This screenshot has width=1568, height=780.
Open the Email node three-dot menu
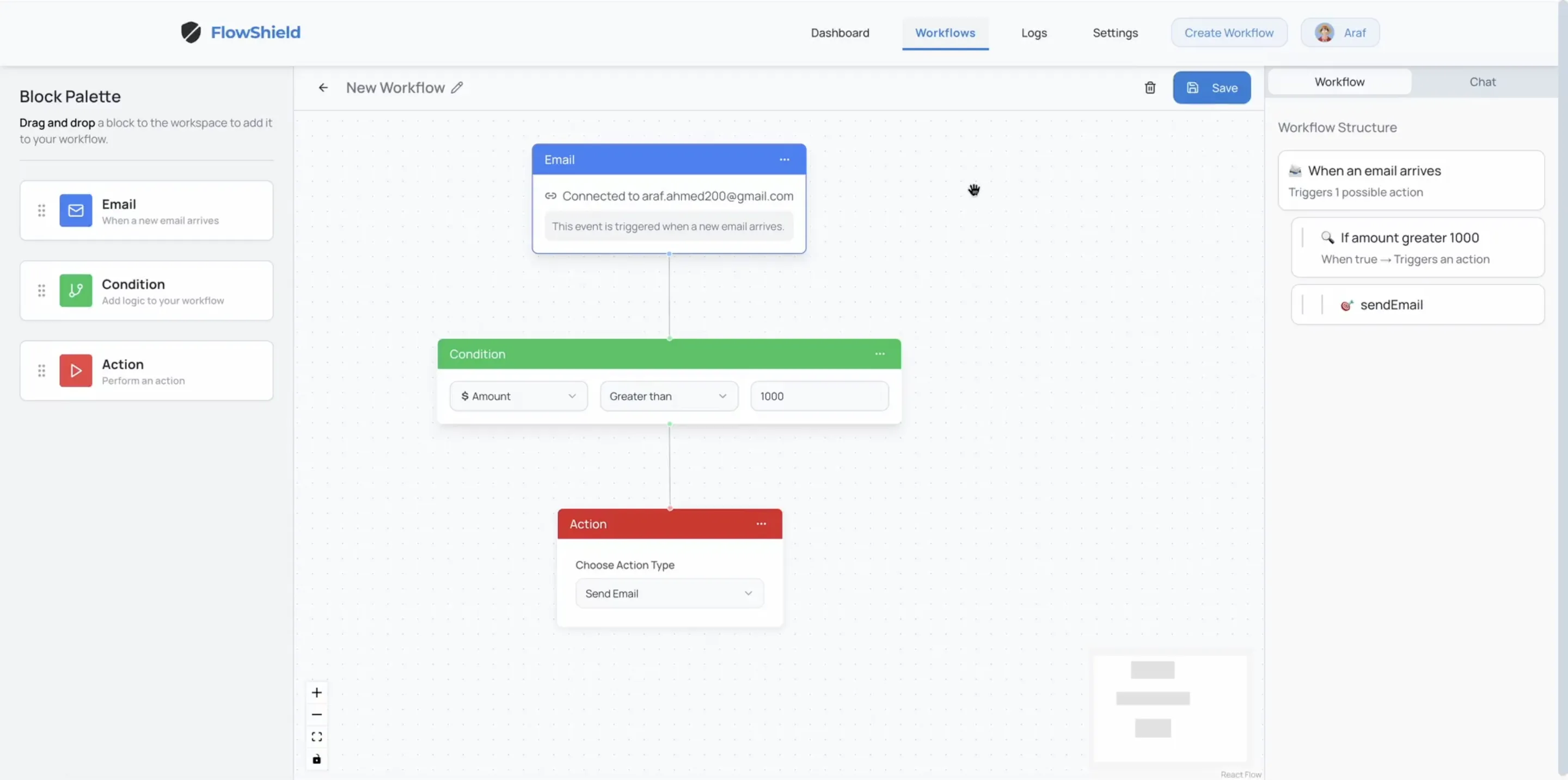click(x=784, y=160)
